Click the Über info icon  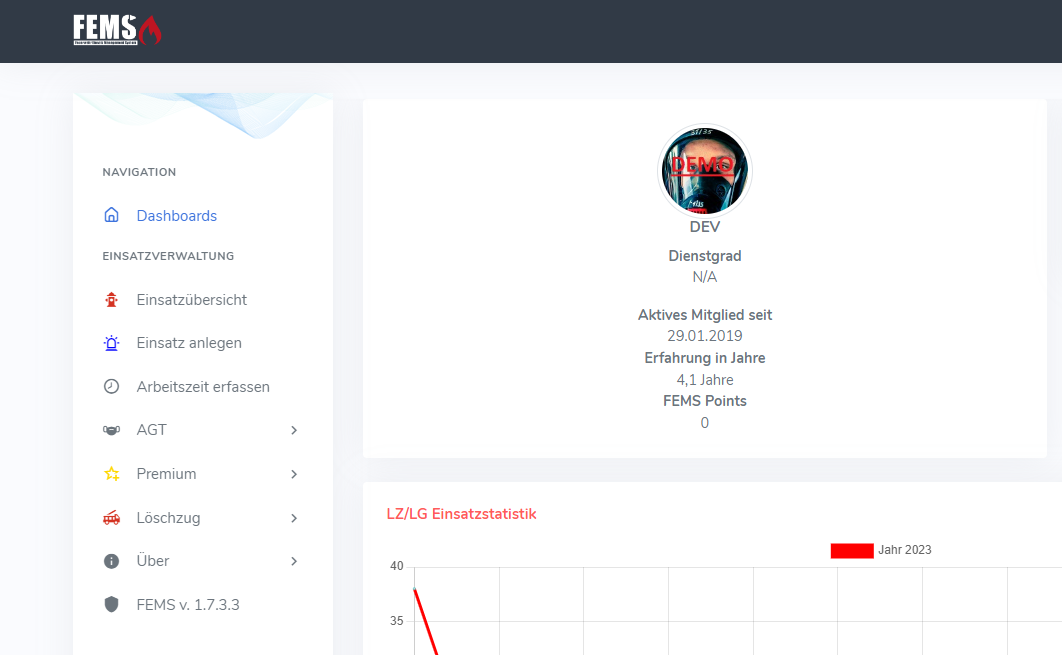point(111,561)
